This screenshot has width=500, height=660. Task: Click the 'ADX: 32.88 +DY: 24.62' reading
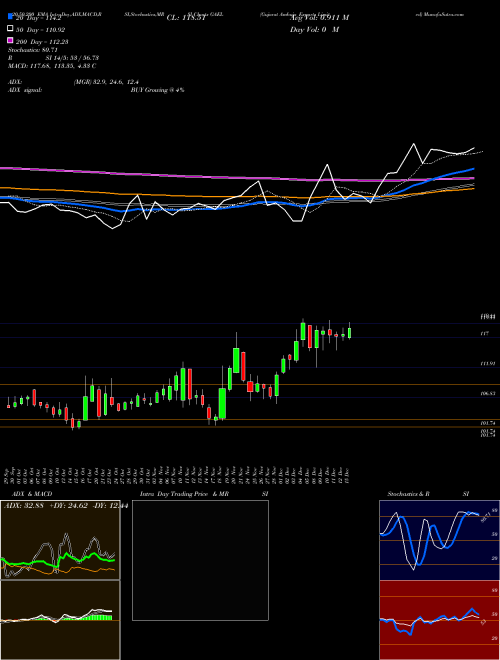pyautogui.click(x=47, y=506)
